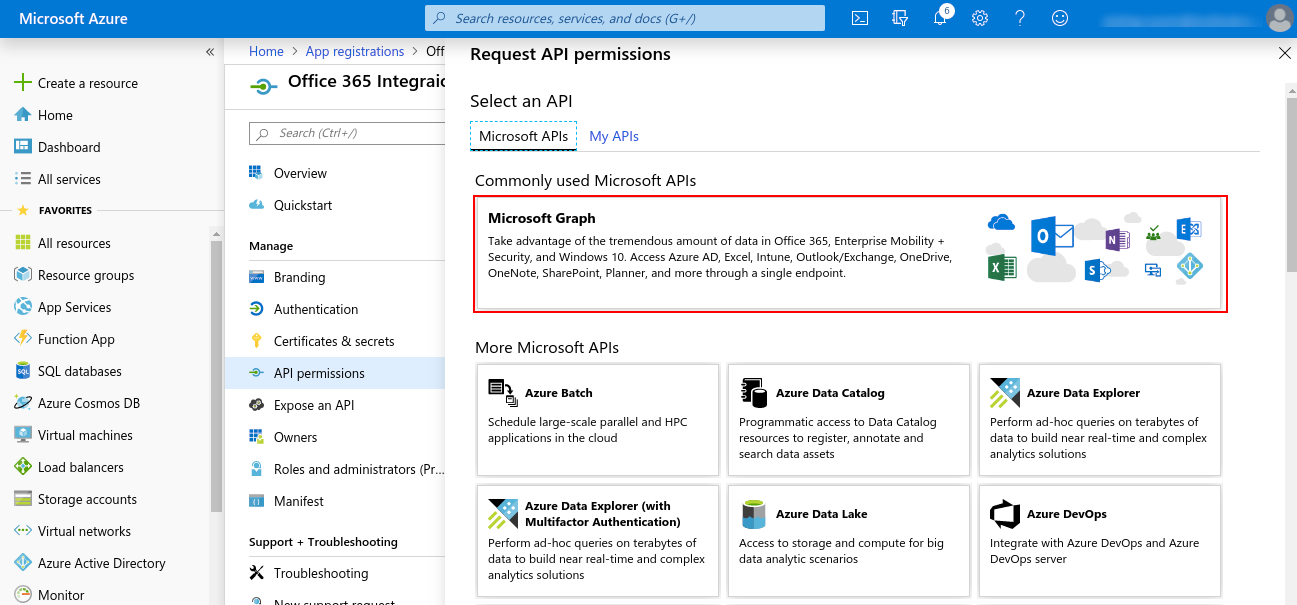This screenshot has width=1297, height=605.
Task: Open Cloud Shell from top bar
Action: (859, 18)
